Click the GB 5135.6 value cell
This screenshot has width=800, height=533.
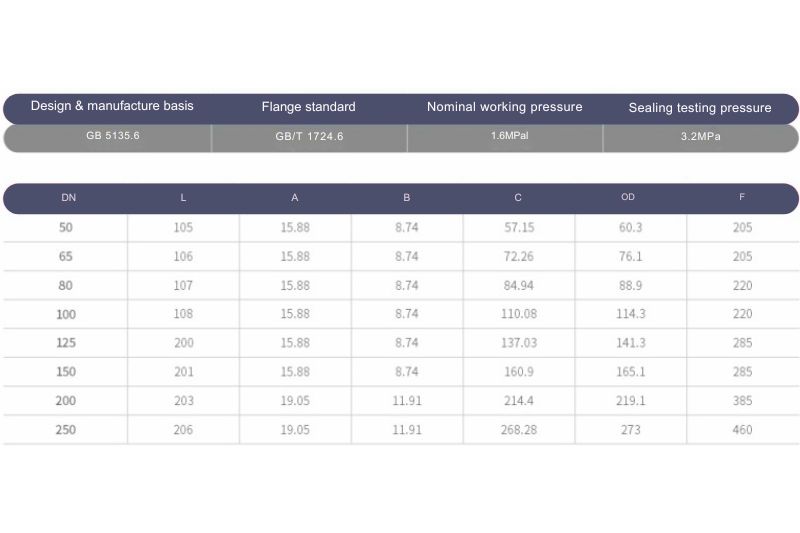tap(113, 135)
